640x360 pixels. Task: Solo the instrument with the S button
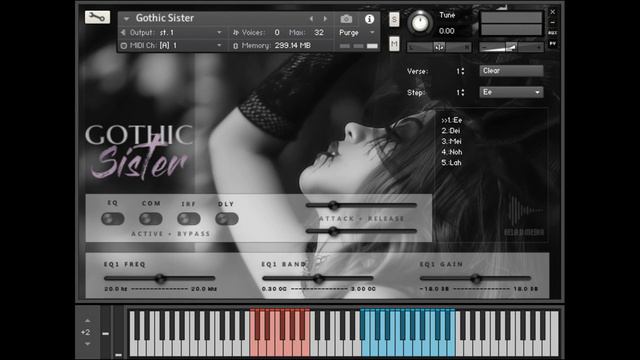coord(394,19)
